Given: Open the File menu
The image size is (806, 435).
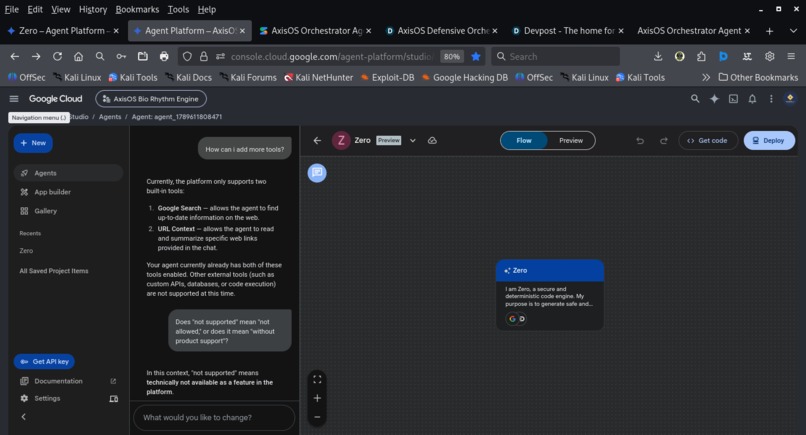Looking at the screenshot, I should tap(11, 9).
